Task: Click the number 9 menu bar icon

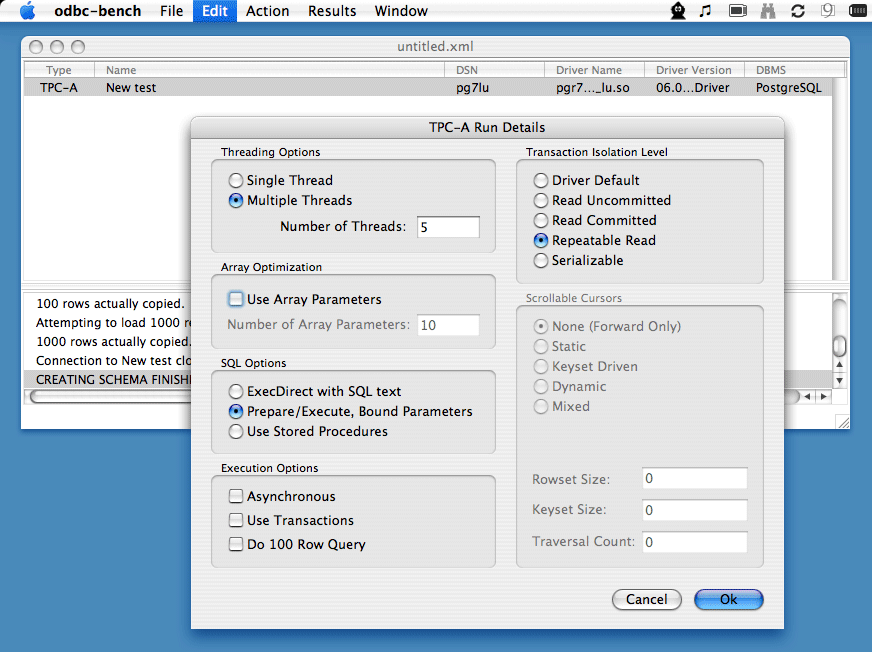Action: (x=827, y=11)
